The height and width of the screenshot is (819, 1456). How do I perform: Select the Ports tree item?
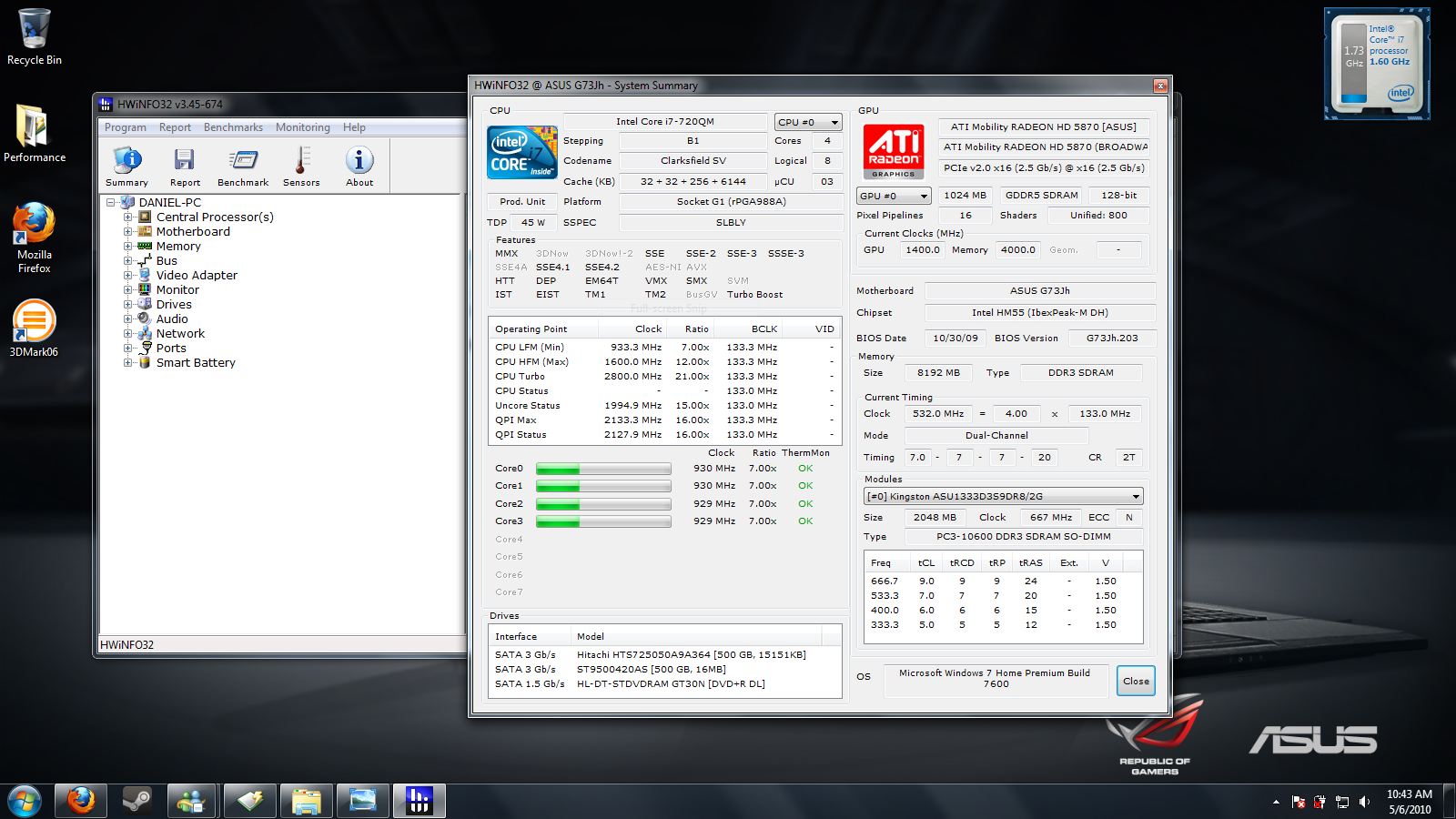coord(171,349)
